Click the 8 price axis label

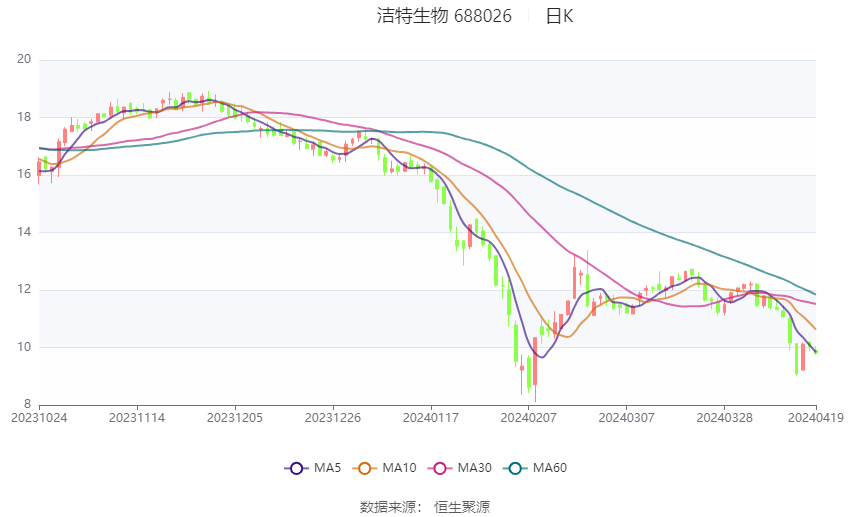[x=28, y=404]
